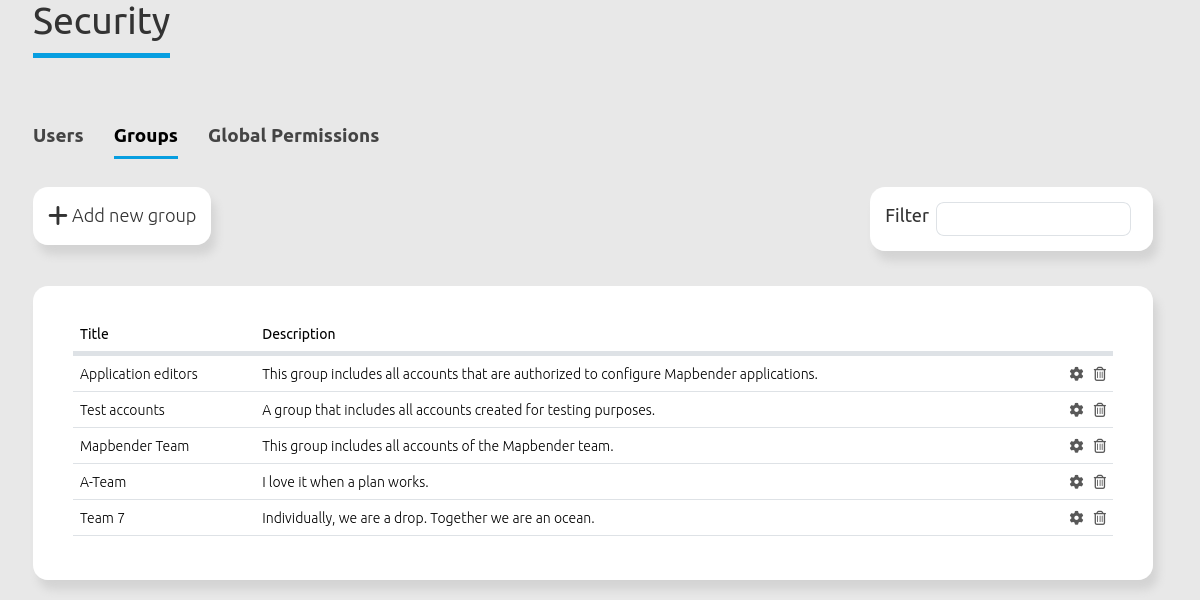Open gear icon for Mapbender Team group
This screenshot has height=600, width=1200.
click(1076, 446)
